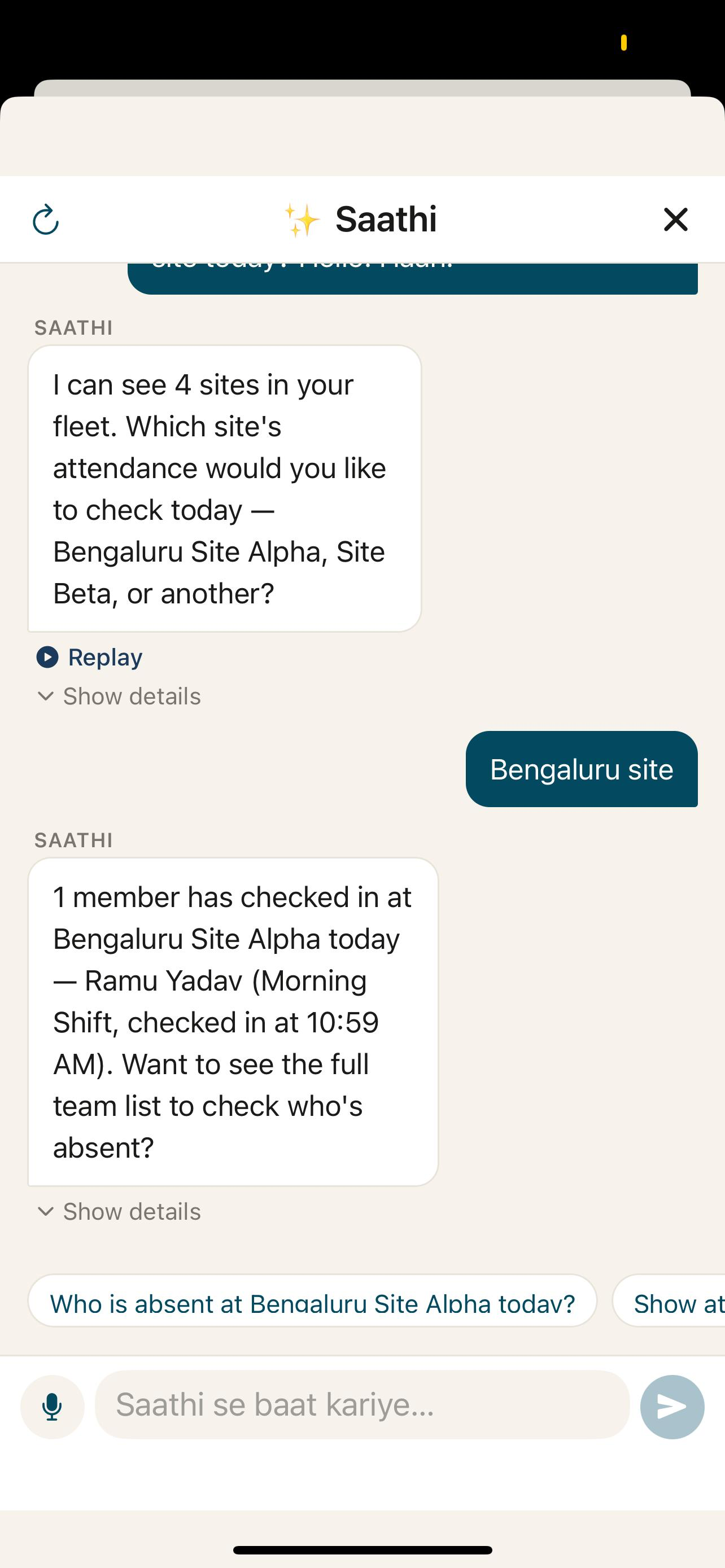This screenshot has height=1568, width=725.
Task: Focus the 'Saathi se baat kariye' input
Action: pos(362,1405)
